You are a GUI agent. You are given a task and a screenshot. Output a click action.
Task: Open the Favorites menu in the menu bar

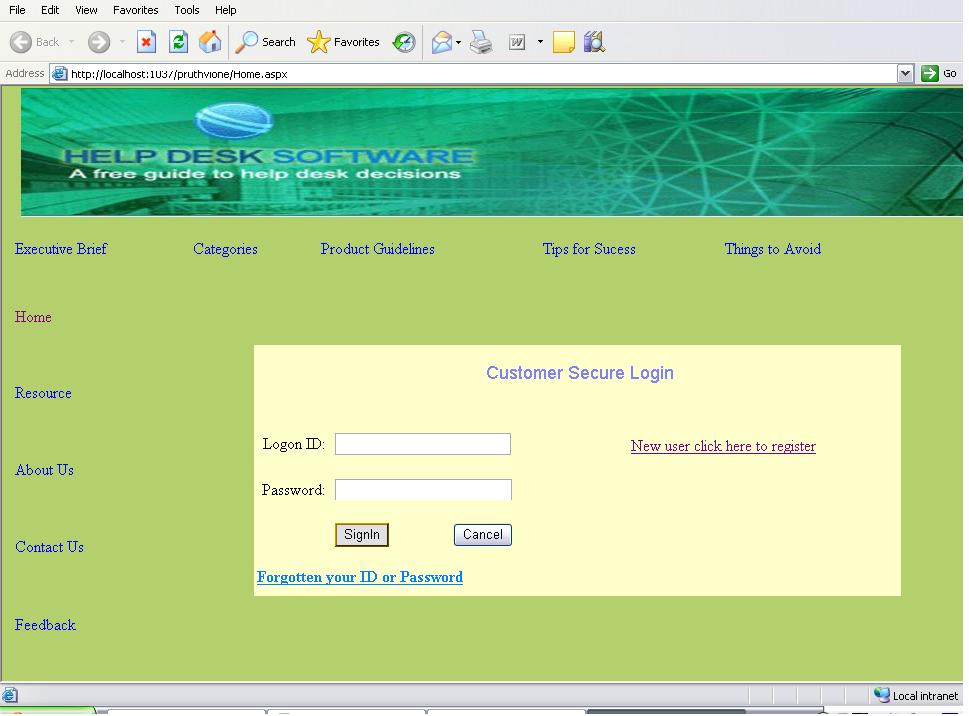[x=135, y=10]
